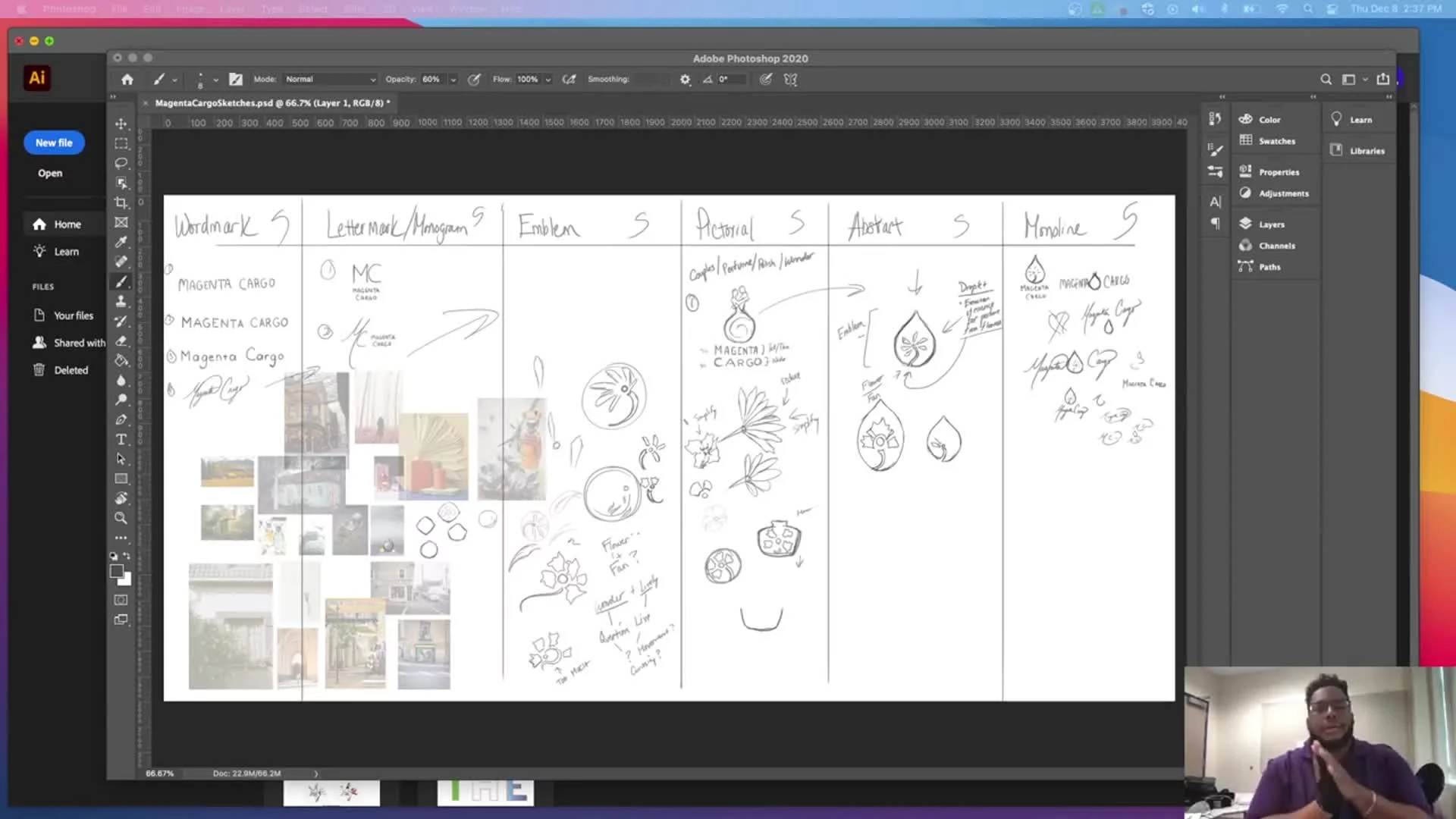Toggle symmetry paint butterfly options
This screenshot has width=1456, height=819.
click(x=791, y=80)
